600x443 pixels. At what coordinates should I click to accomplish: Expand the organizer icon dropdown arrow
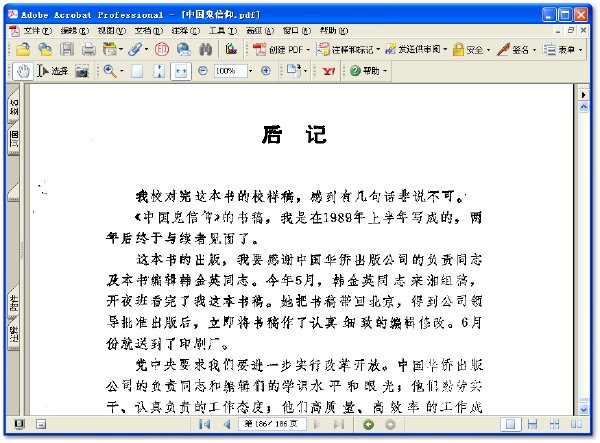point(121,49)
